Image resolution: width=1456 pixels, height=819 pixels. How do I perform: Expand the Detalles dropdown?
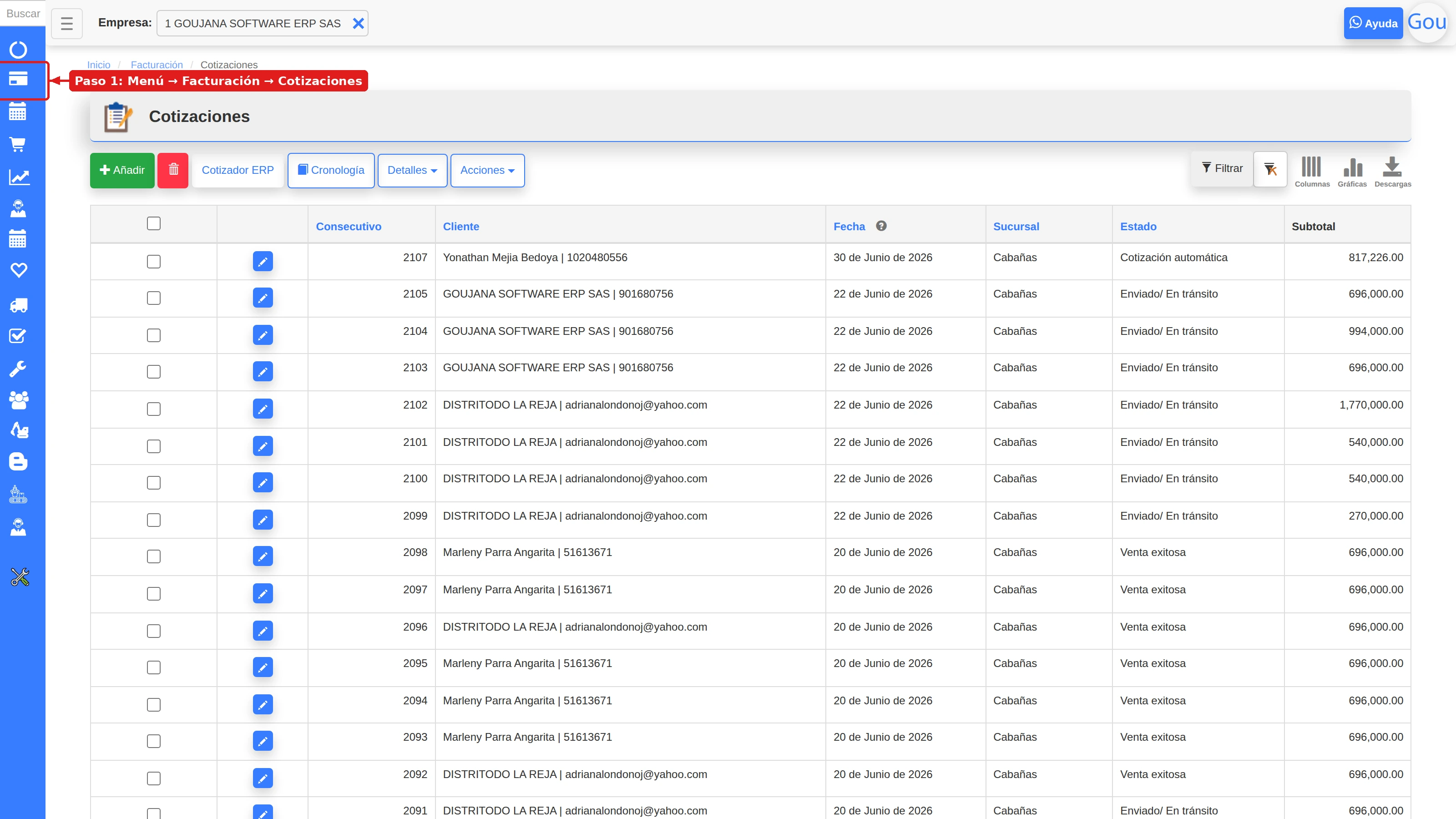pyautogui.click(x=412, y=170)
